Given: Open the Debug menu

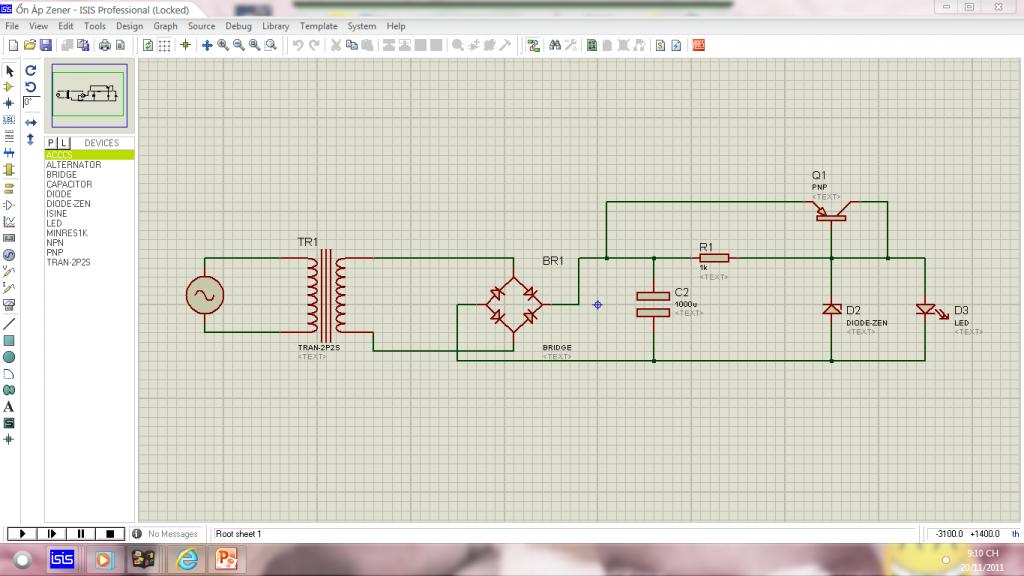Looking at the screenshot, I should pyautogui.click(x=238, y=26).
